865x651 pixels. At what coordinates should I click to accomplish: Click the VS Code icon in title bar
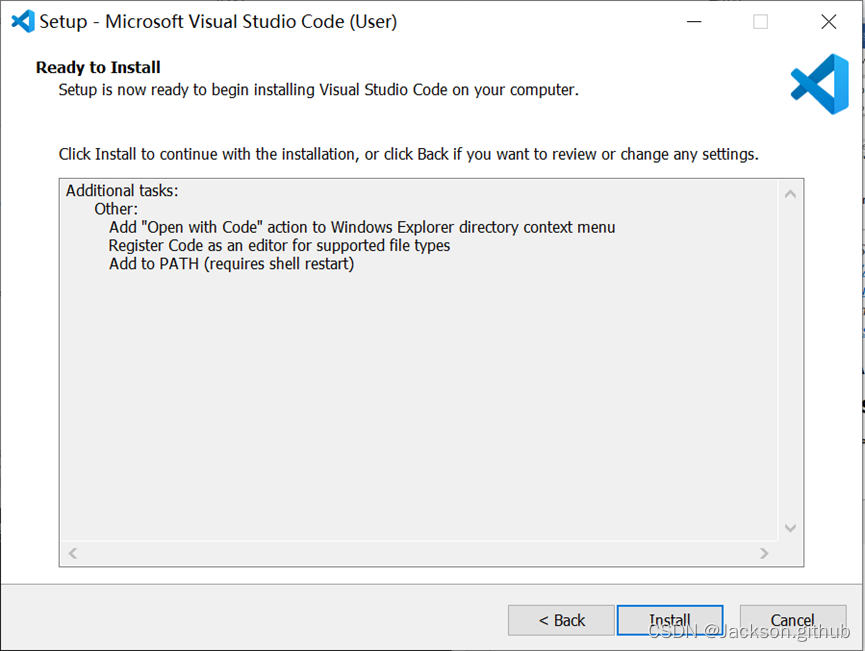[x=23, y=21]
